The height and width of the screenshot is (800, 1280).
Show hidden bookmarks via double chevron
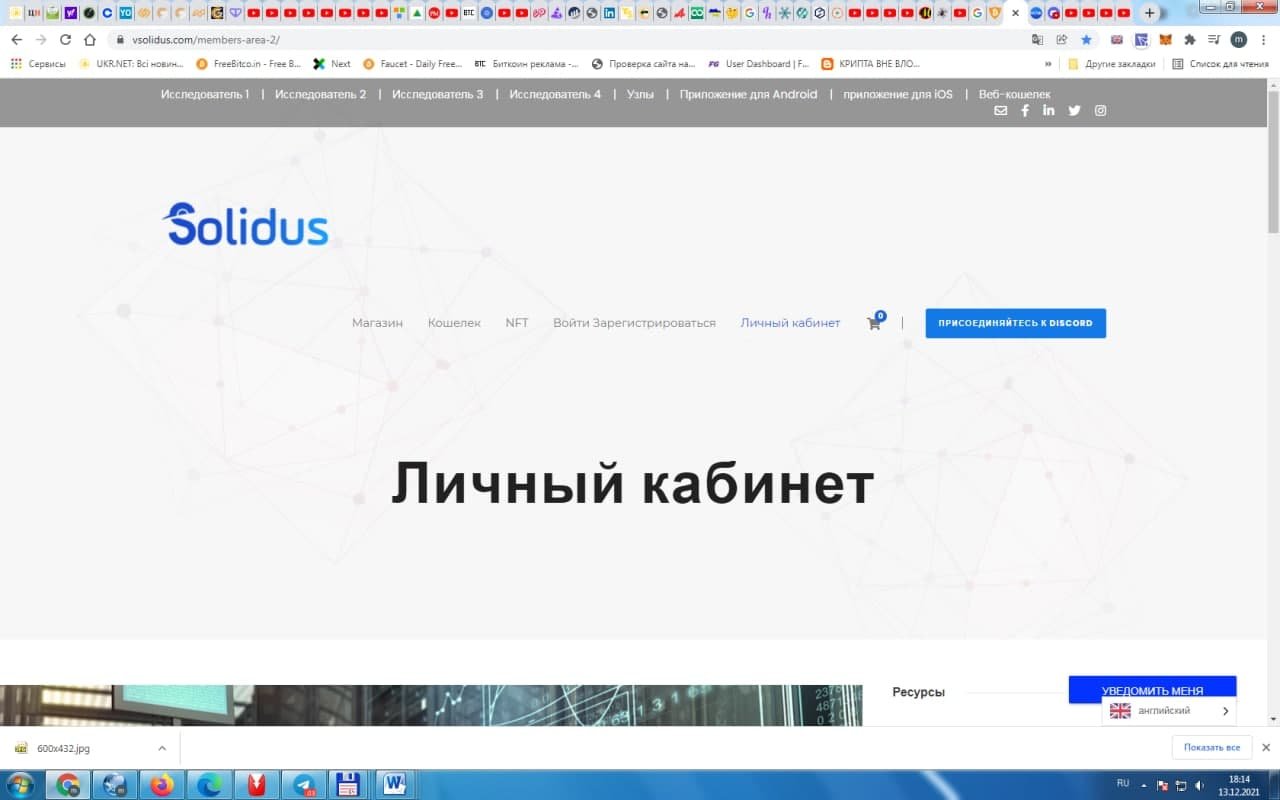tap(1048, 64)
